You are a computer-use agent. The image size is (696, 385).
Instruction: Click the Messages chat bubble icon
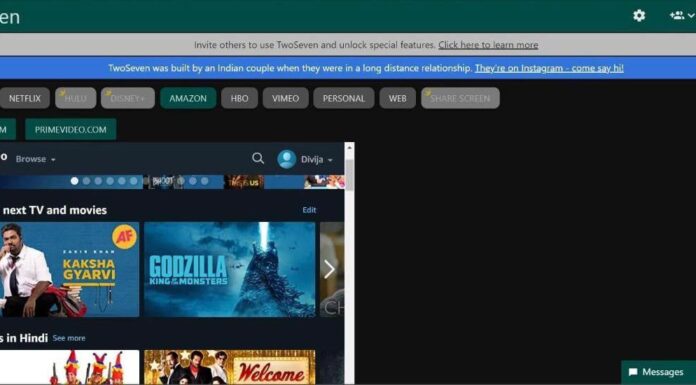pyautogui.click(x=633, y=372)
